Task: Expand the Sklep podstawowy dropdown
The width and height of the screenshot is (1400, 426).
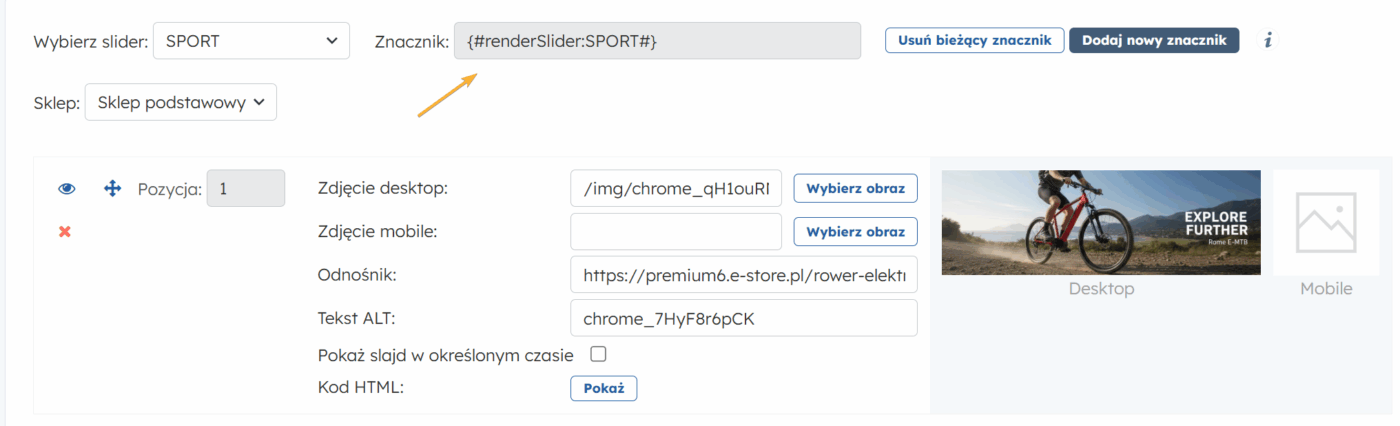Action: pos(181,102)
